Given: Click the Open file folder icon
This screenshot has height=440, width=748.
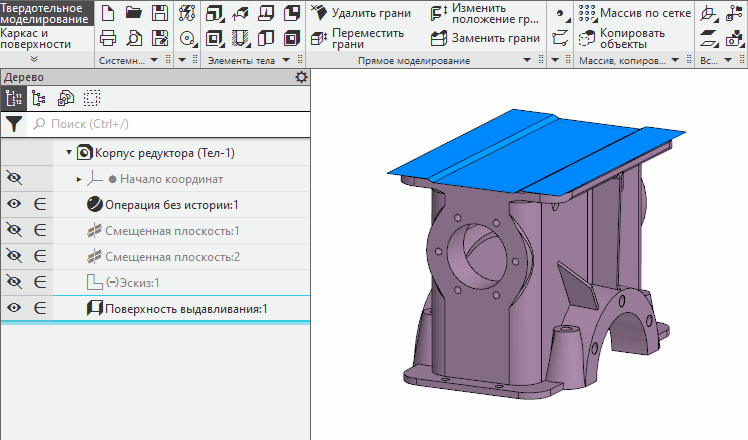Looking at the screenshot, I should pos(134,13).
